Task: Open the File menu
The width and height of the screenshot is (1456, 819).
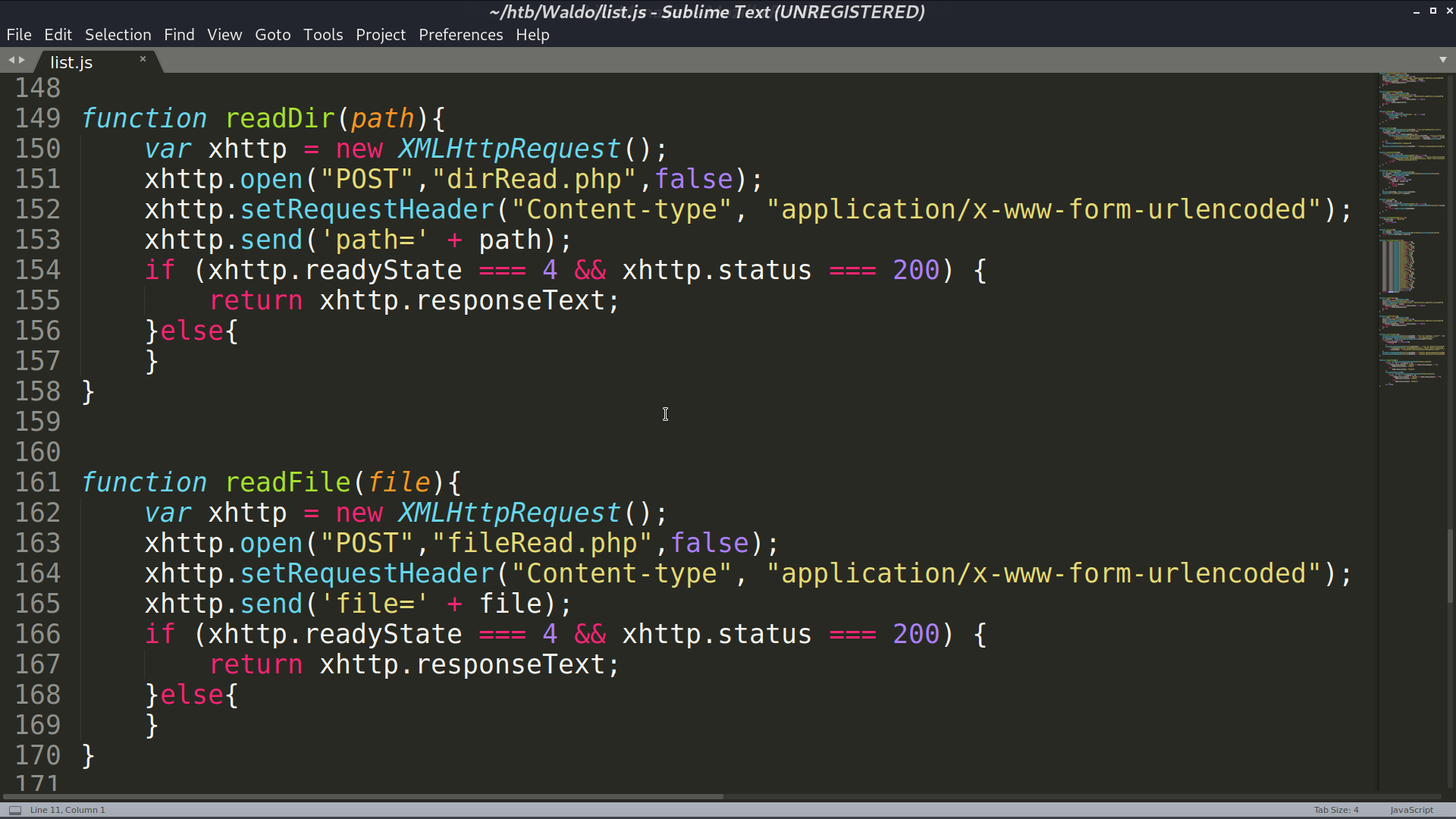Action: [19, 35]
